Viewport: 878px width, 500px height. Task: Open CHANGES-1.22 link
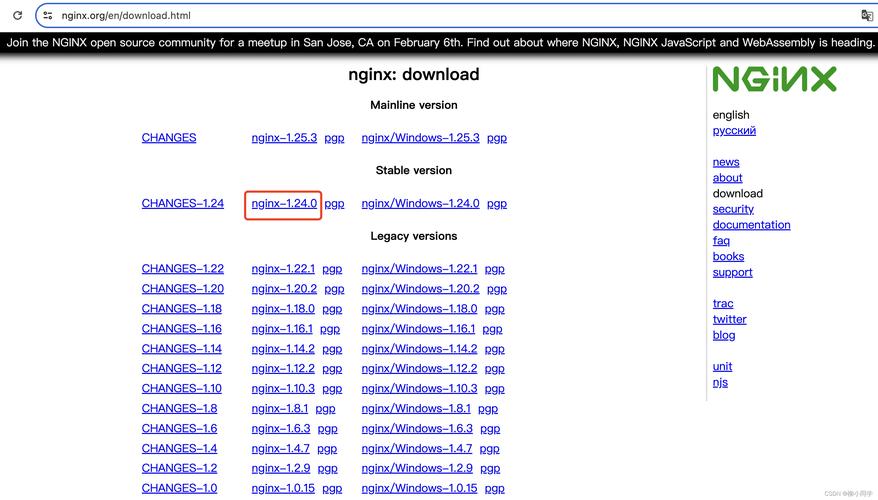(x=183, y=269)
